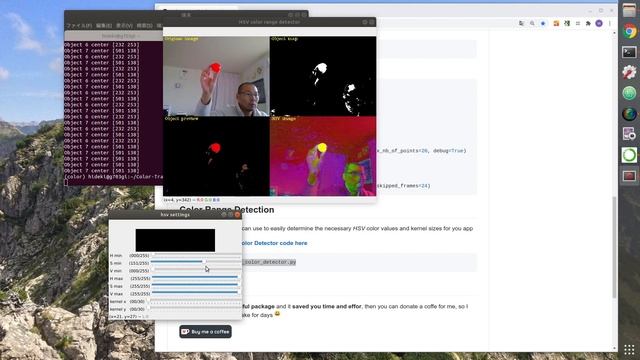Select the red image app at the dock bottom
Screen dimensions: 640x360
[629, 176]
